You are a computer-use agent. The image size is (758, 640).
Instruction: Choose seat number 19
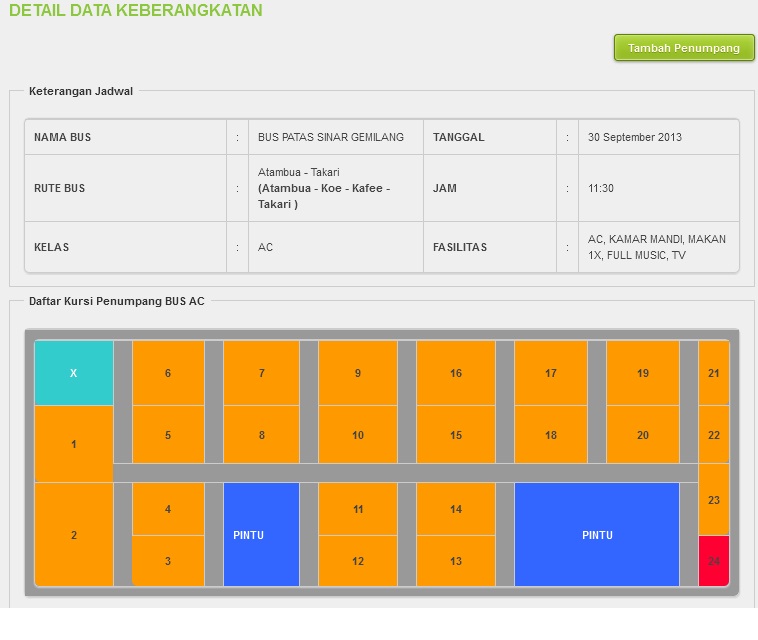tap(643, 373)
